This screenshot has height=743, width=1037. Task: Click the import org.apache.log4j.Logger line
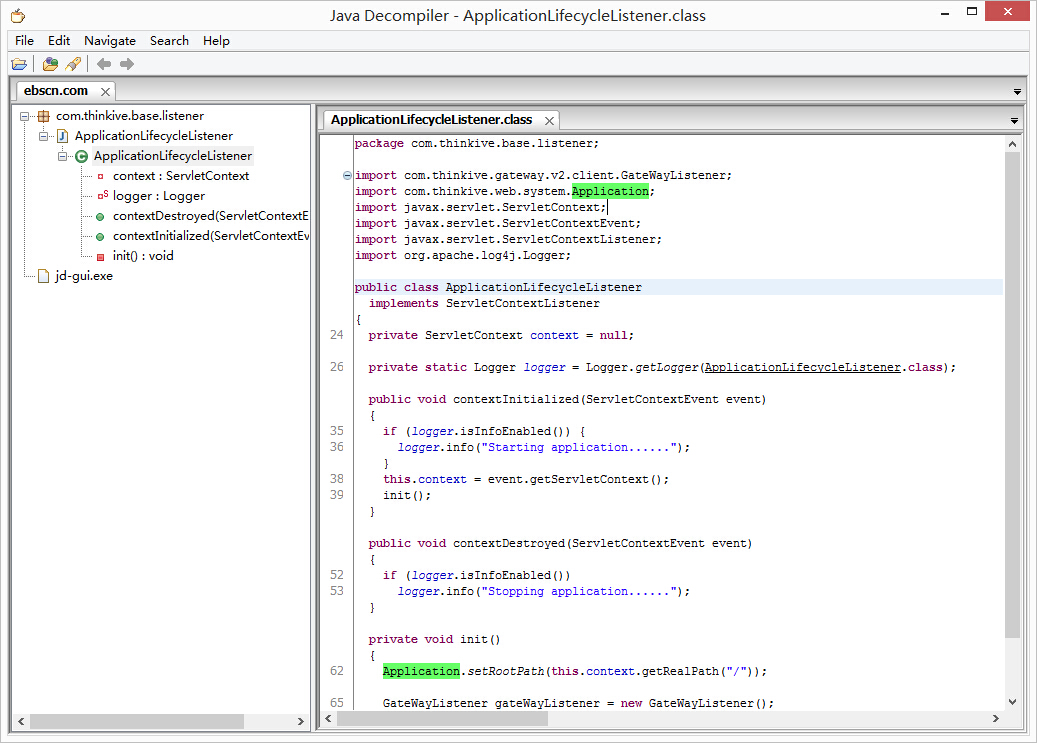[x=462, y=255]
